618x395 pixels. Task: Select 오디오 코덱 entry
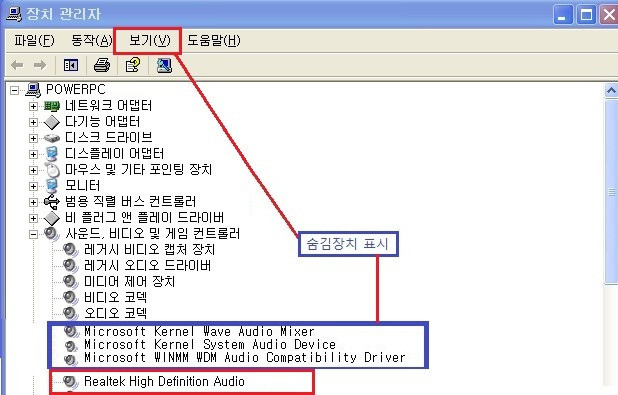click(115, 313)
